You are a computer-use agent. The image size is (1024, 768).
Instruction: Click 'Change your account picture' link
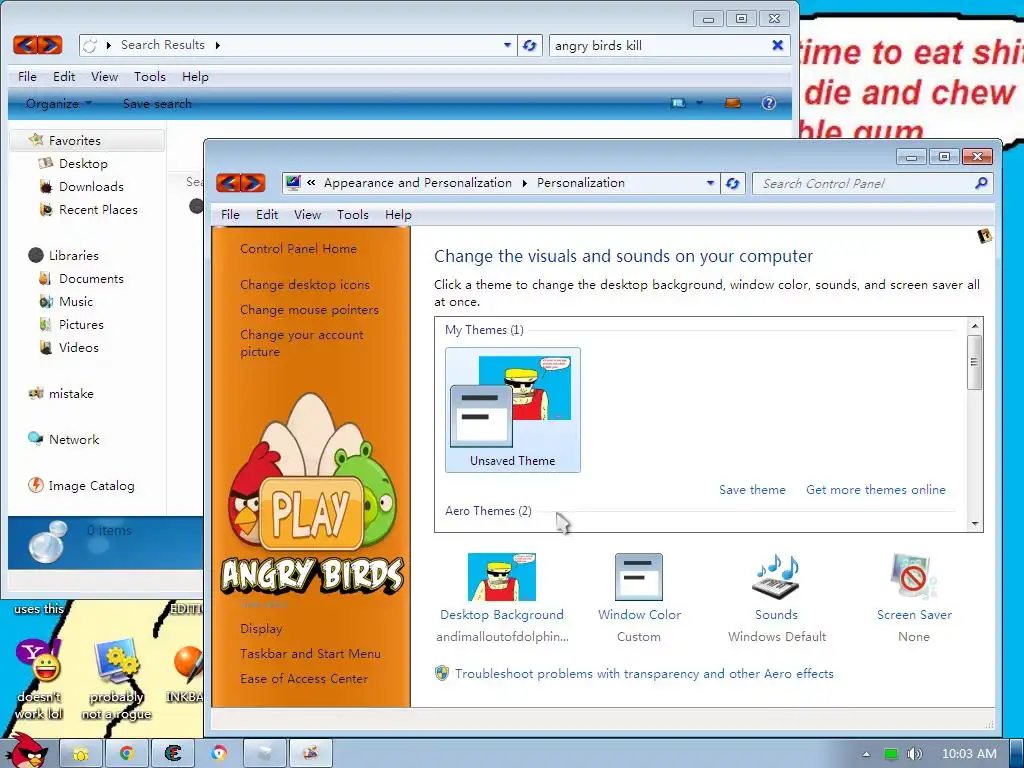302,343
